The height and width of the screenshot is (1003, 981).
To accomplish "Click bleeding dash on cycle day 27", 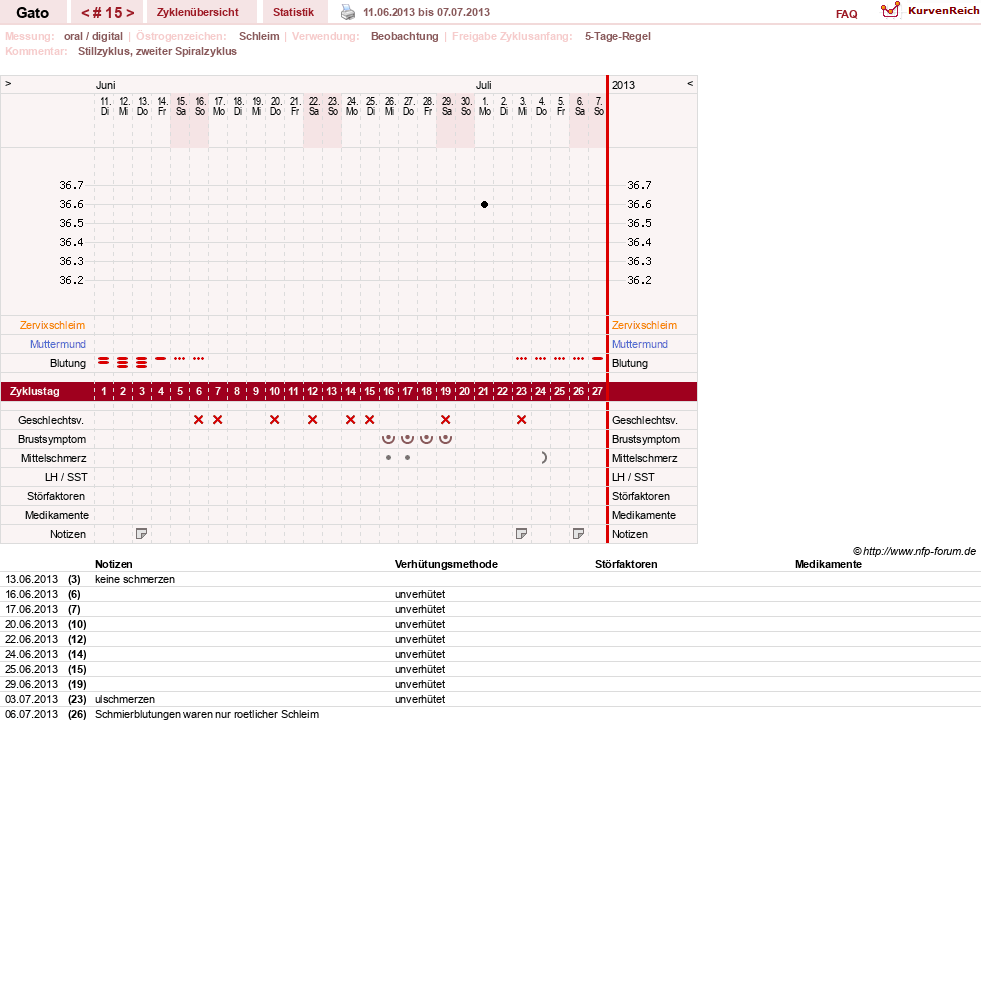I will pyautogui.click(x=597, y=359).
